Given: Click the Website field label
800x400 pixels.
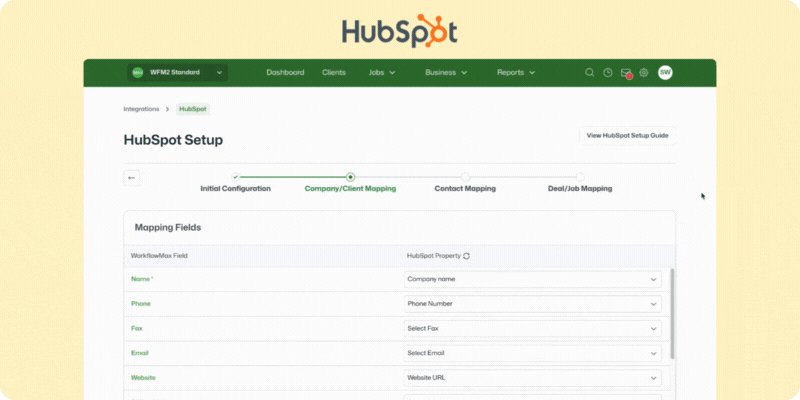Looking at the screenshot, I should (x=143, y=378).
